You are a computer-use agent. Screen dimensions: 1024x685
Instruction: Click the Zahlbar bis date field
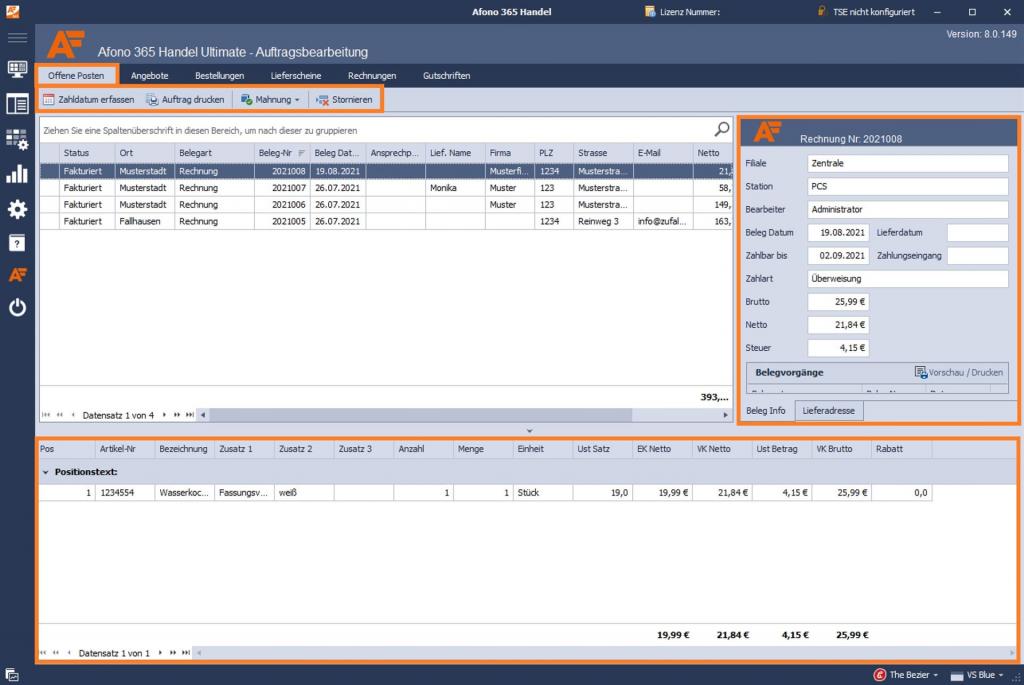coord(838,255)
